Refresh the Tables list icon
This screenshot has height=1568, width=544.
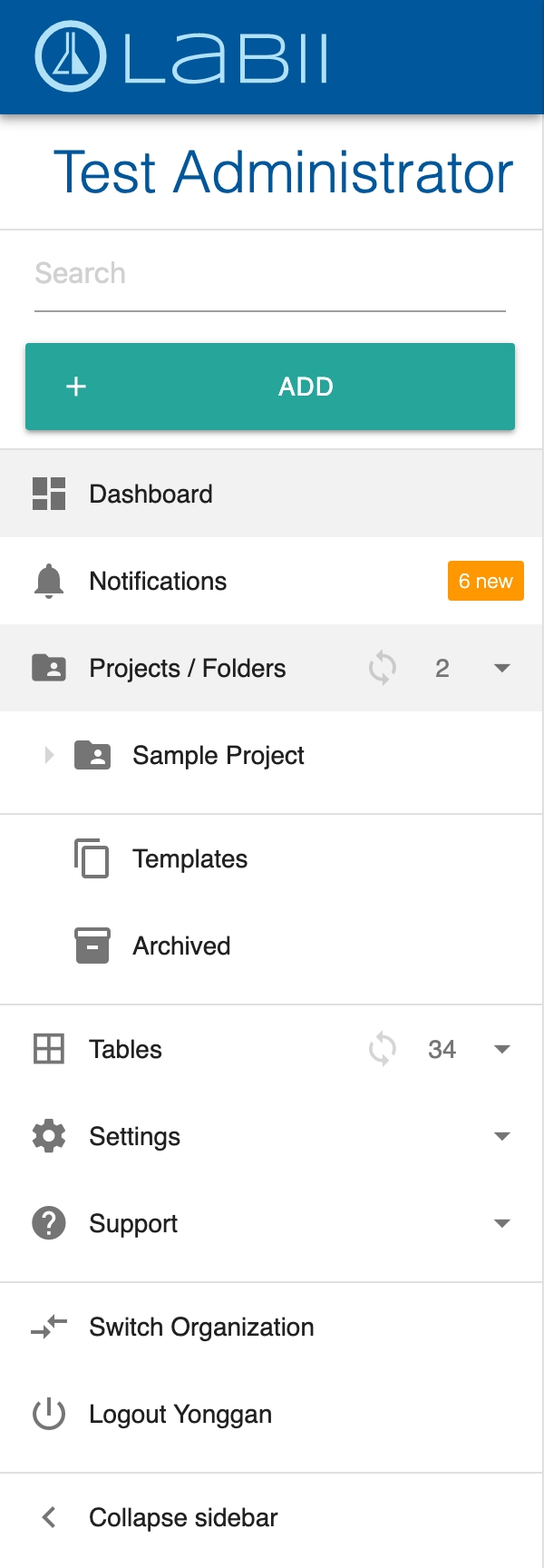383,1049
